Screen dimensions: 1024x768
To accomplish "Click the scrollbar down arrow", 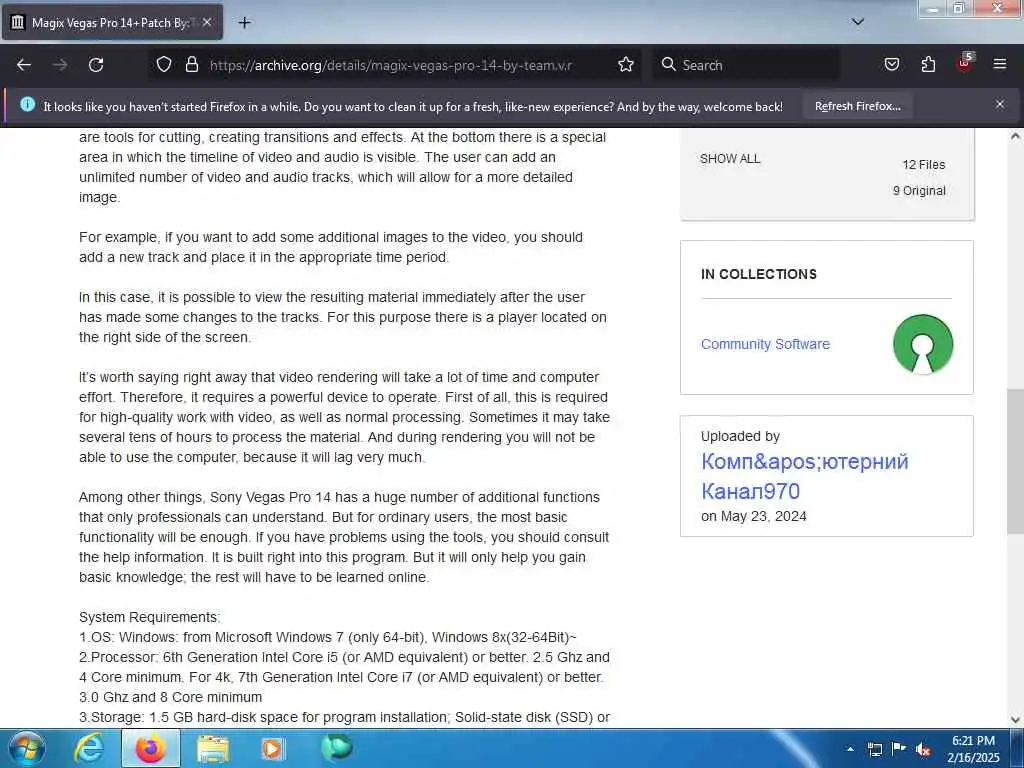I will pos(1016,720).
